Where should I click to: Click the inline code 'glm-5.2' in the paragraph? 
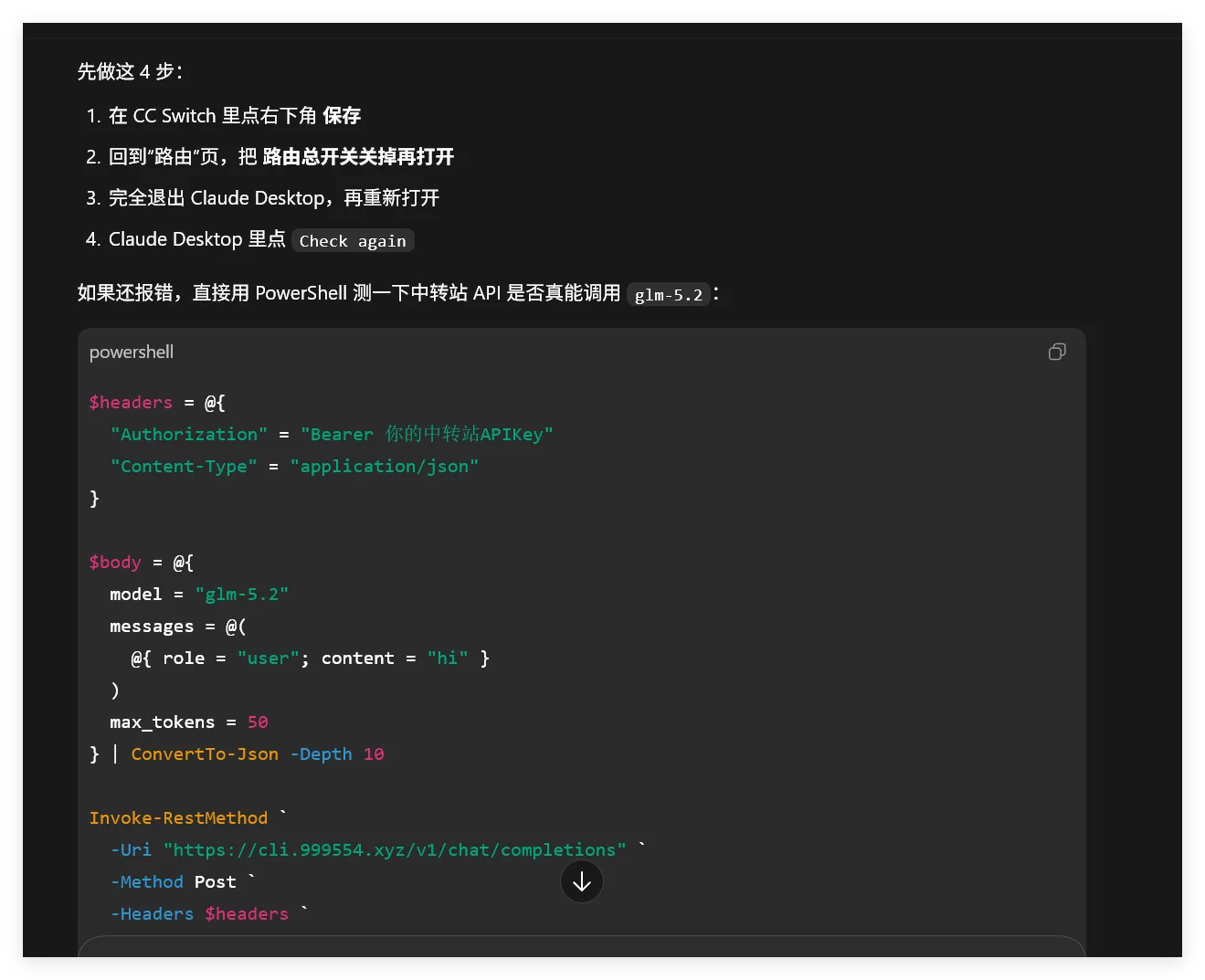[669, 294]
